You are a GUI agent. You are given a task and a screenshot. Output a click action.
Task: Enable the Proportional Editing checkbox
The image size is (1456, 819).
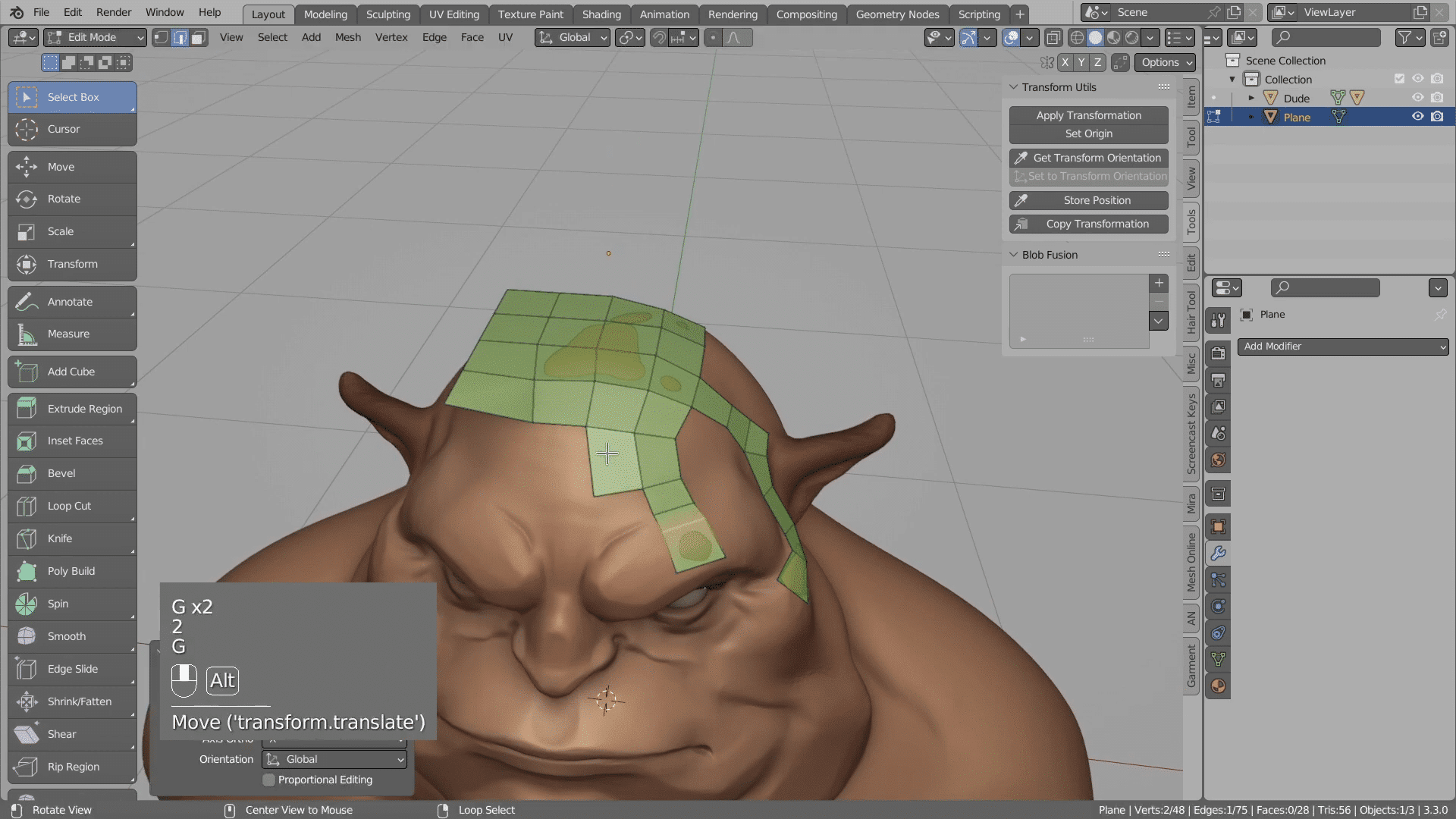269,780
